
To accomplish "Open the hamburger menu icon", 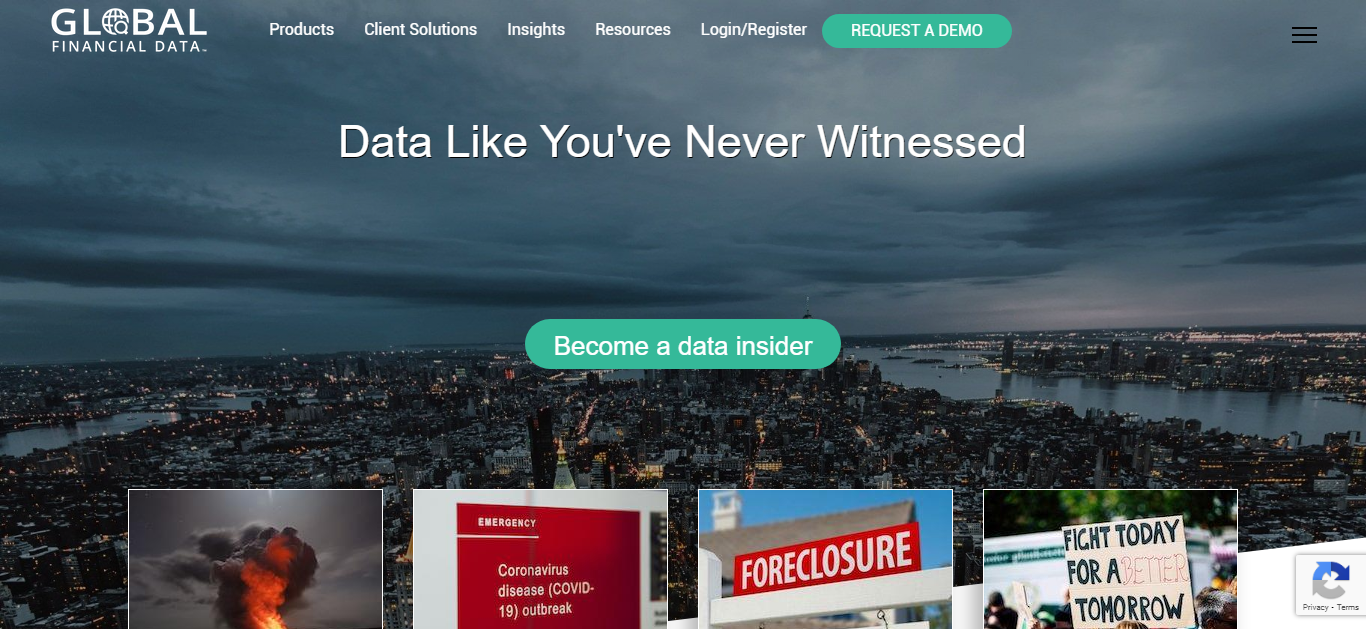I will click(1304, 35).
